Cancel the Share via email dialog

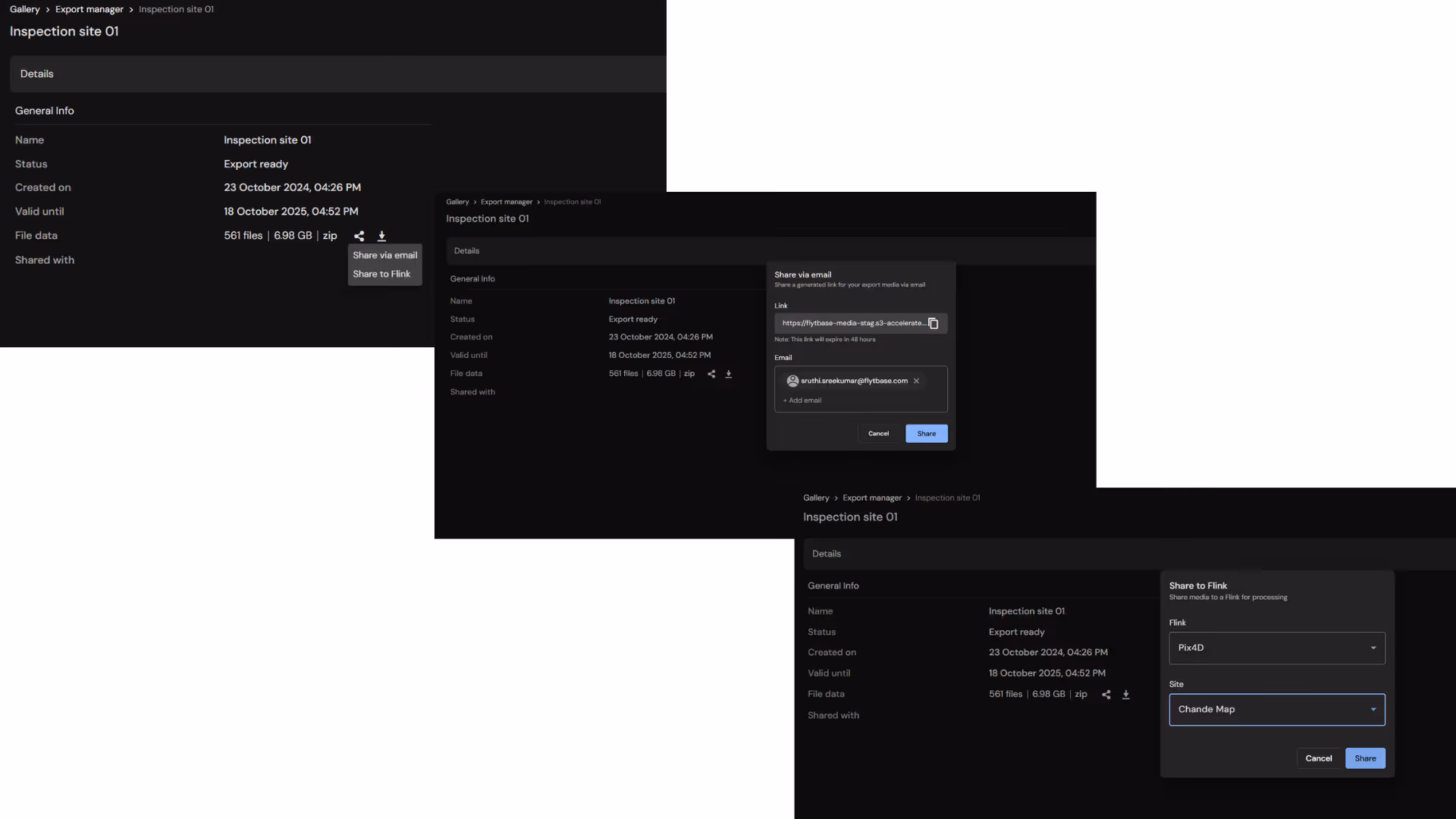pos(878,434)
